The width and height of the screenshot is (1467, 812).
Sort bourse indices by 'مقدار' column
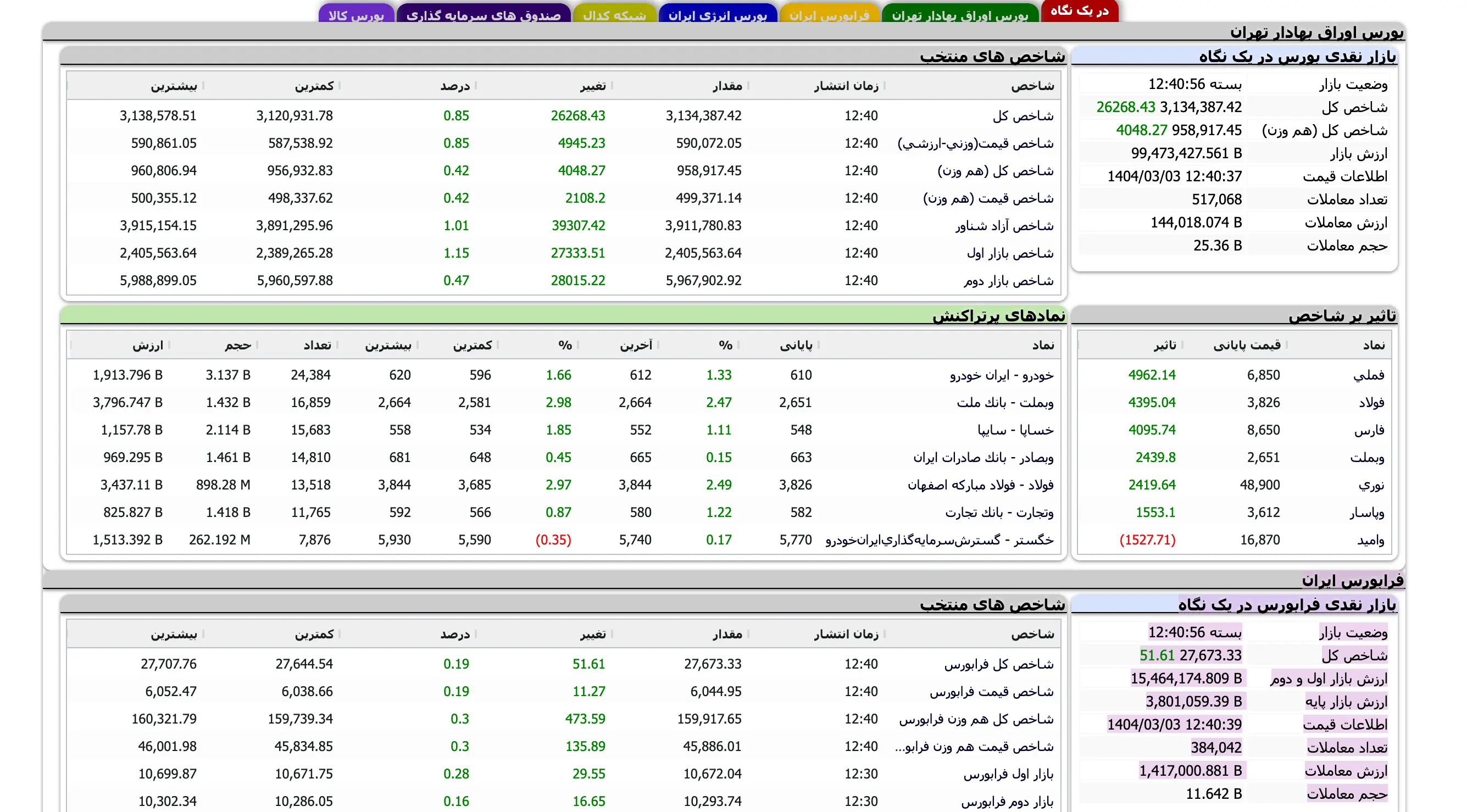727,85
